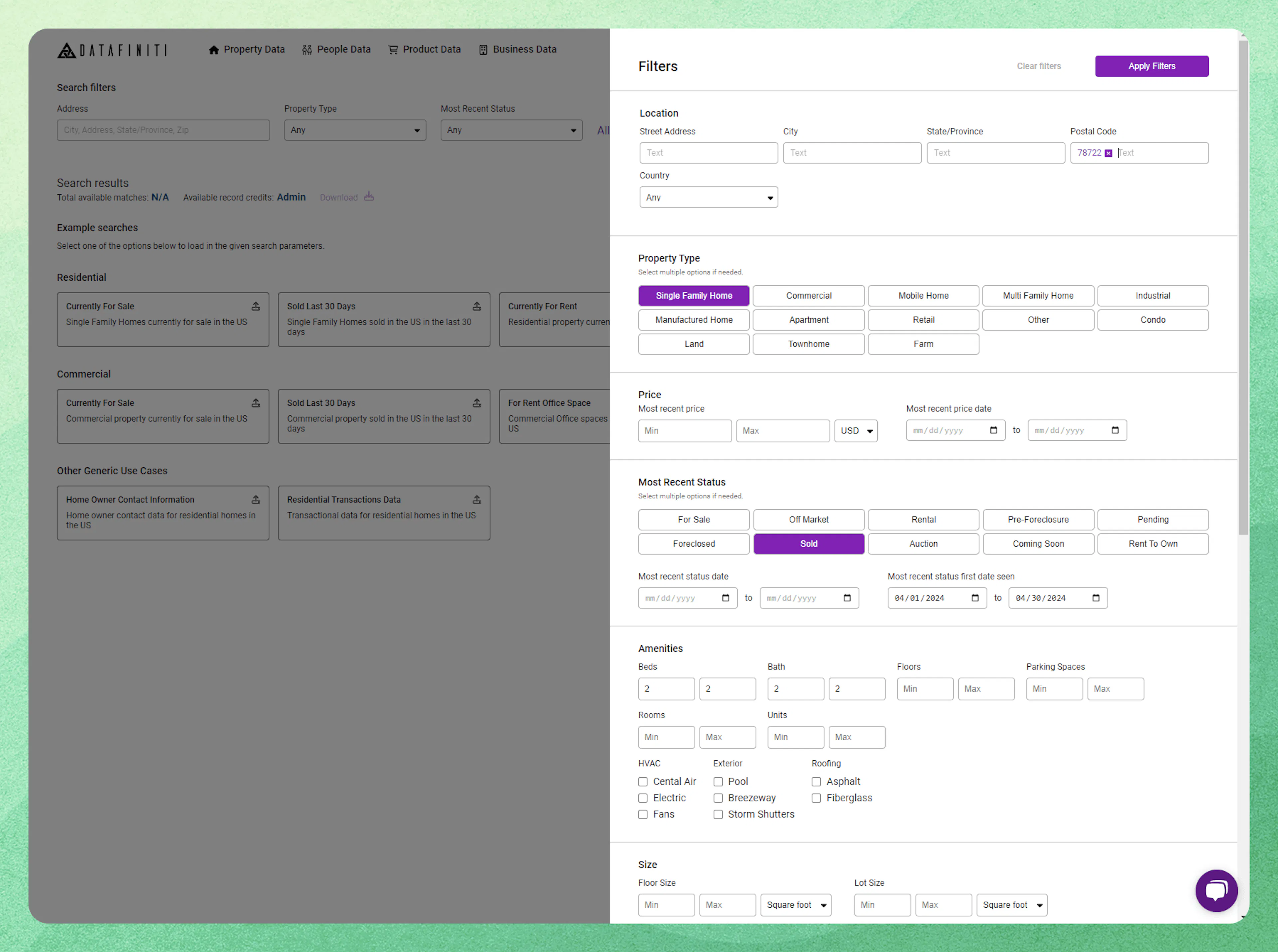
Task: Click the Apply Filters button
Action: [x=1151, y=66]
